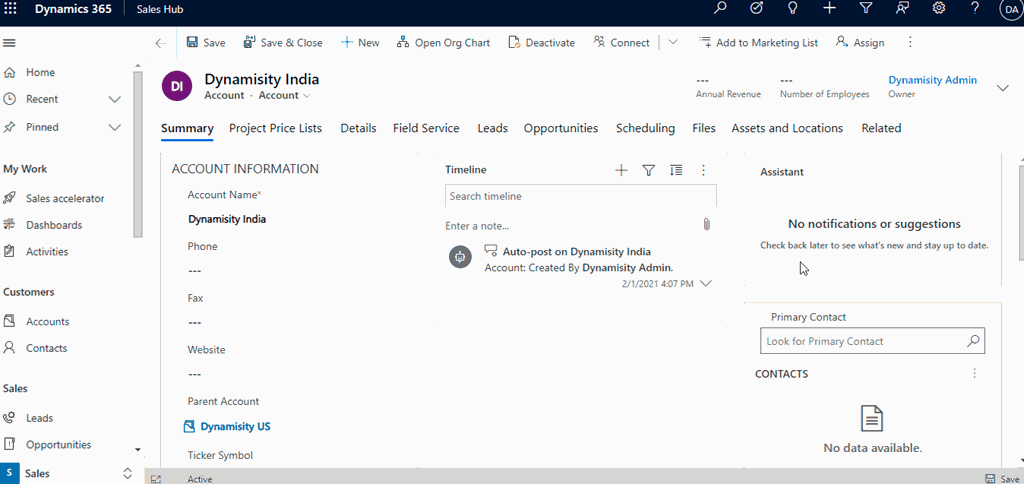Expand the Pinned section in sidebar
Viewport: 1024px width, 484px height.
click(x=114, y=127)
